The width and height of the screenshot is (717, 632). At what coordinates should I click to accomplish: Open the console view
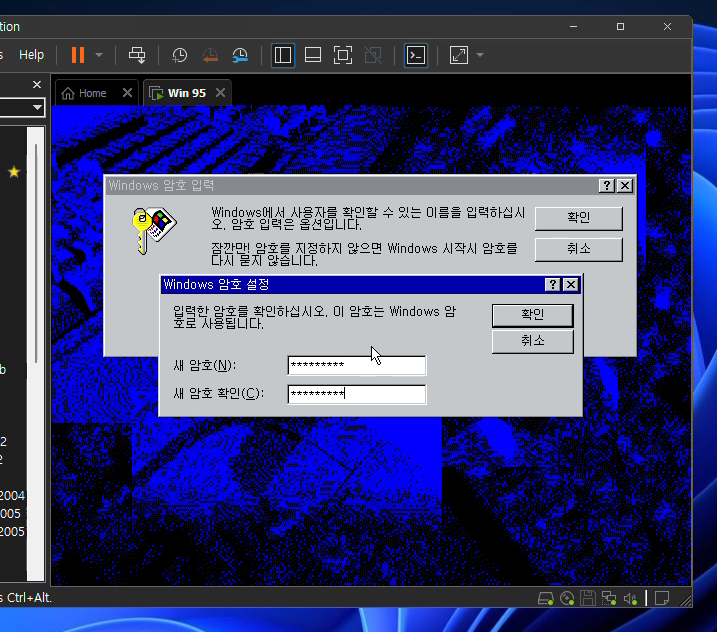(x=416, y=55)
